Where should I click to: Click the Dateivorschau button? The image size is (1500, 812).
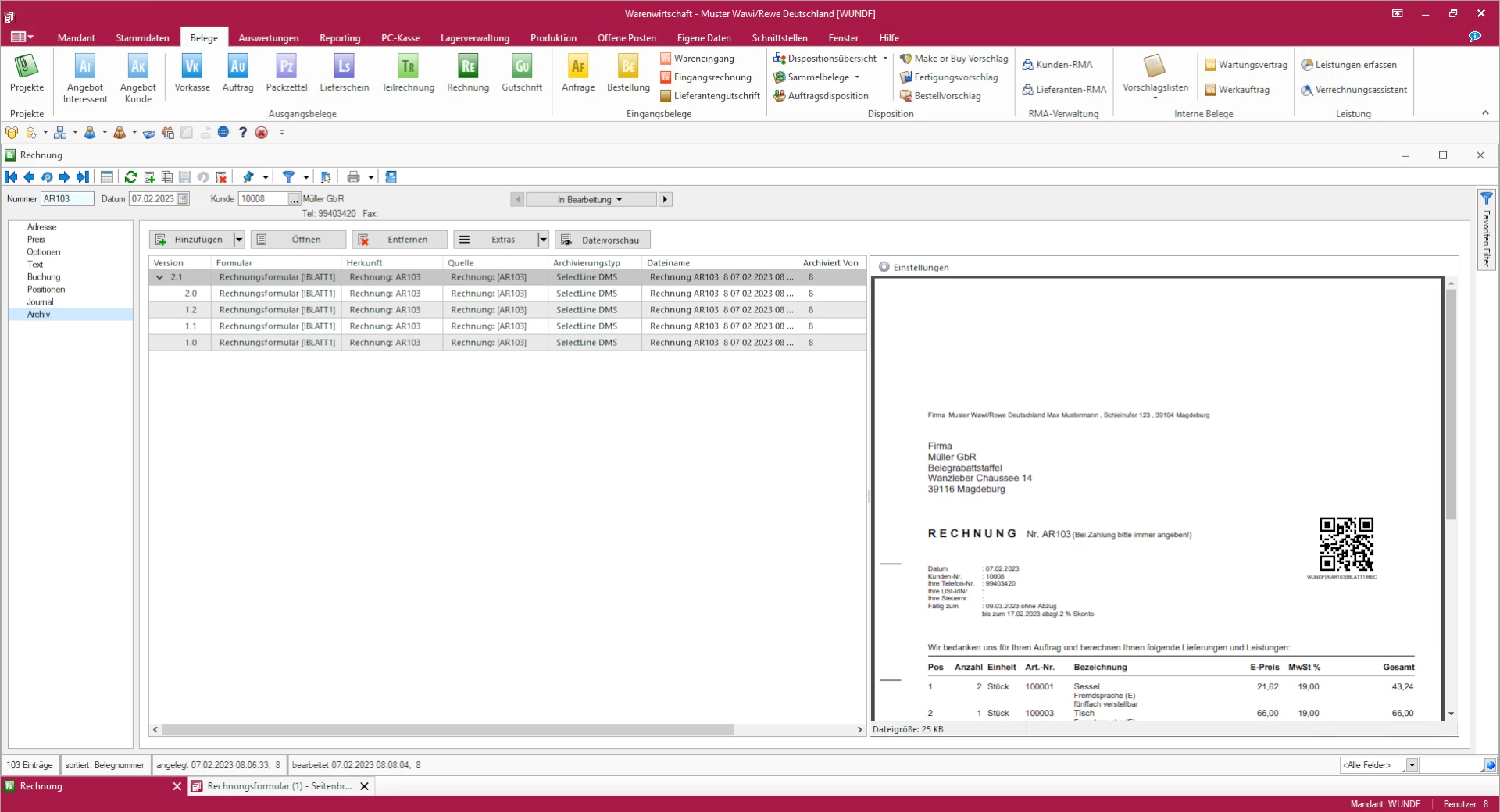(602, 240)
